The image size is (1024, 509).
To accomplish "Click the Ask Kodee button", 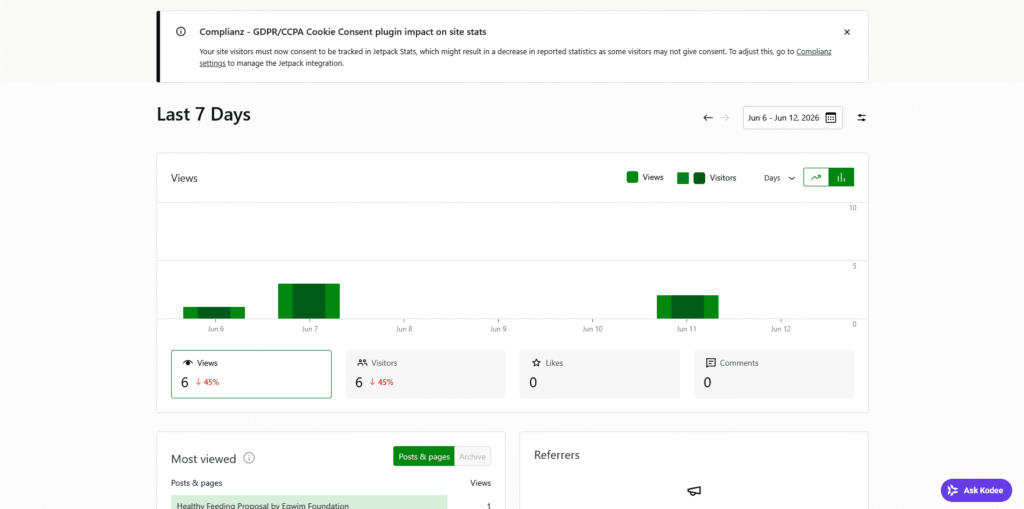I will coord(976,490).
